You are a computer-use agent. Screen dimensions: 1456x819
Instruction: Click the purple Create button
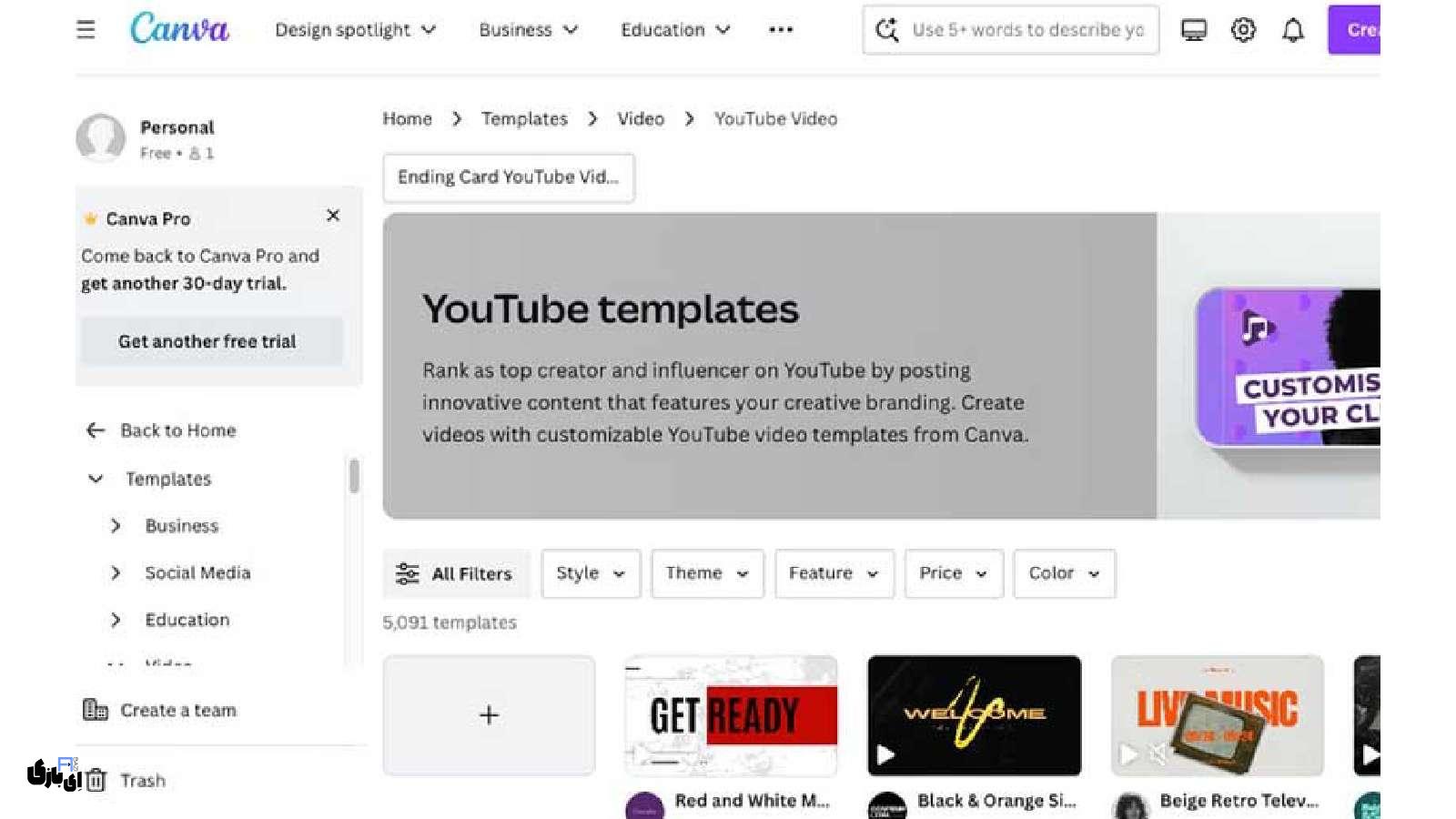coord(1354,30)
